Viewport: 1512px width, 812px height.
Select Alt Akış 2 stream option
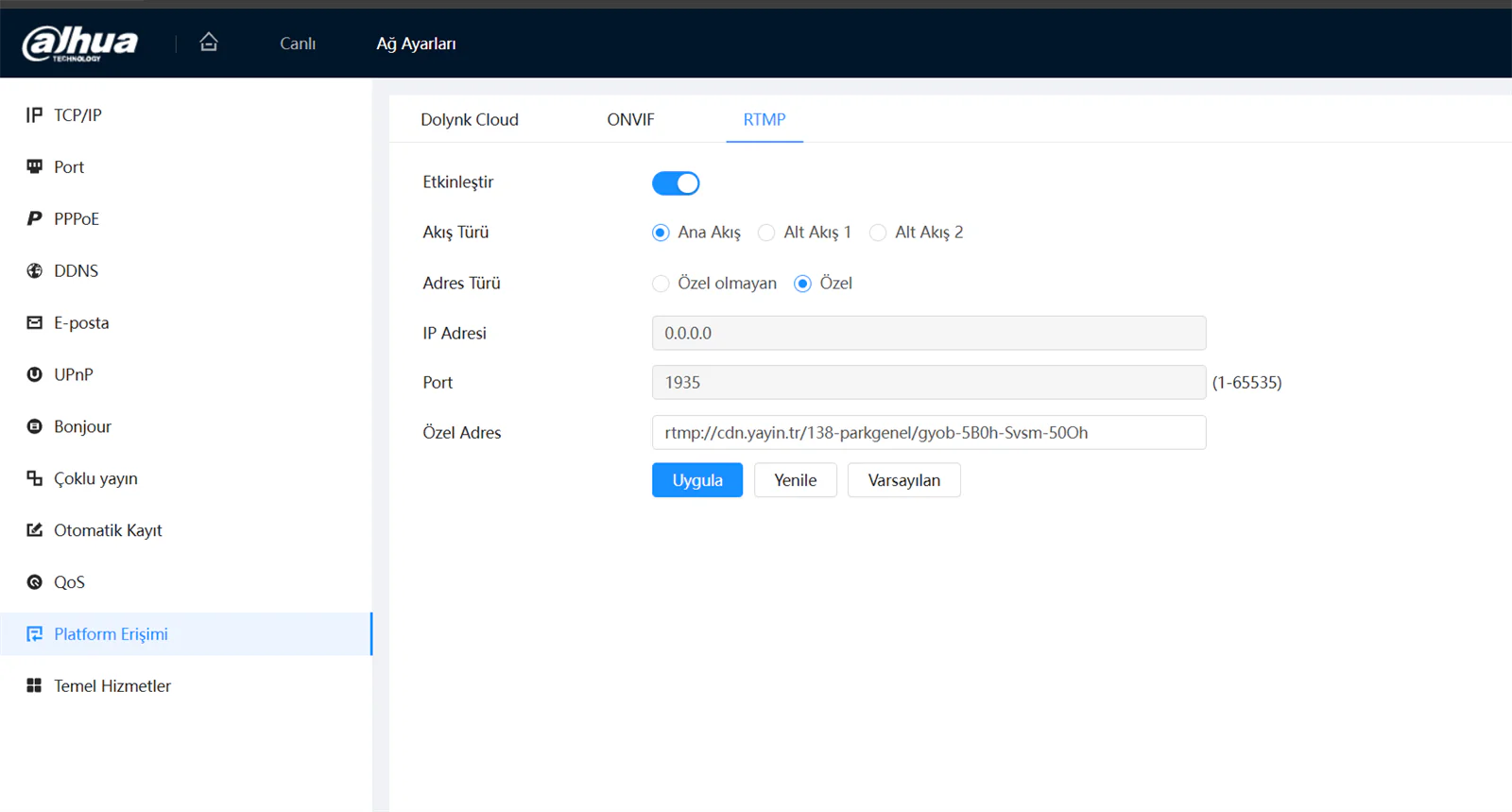pos(878,233)
